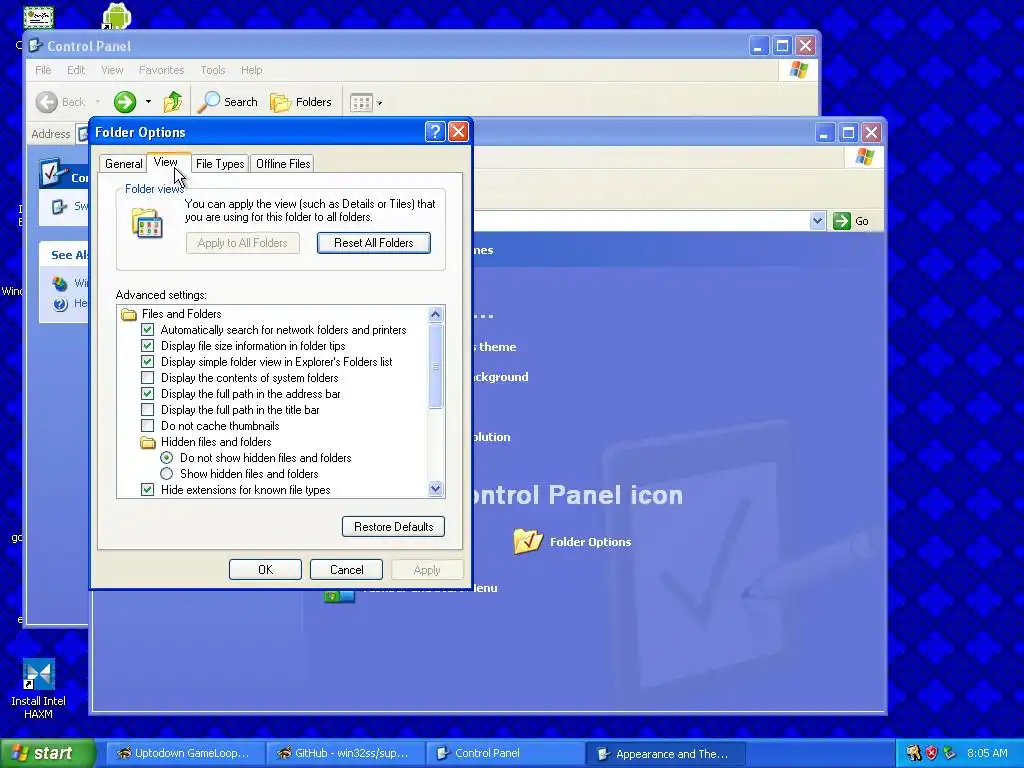The height and width of the screenshot is (768, 1024).
Task: Click the Folder views icon in dialog
Action: [x=147, y=223]
